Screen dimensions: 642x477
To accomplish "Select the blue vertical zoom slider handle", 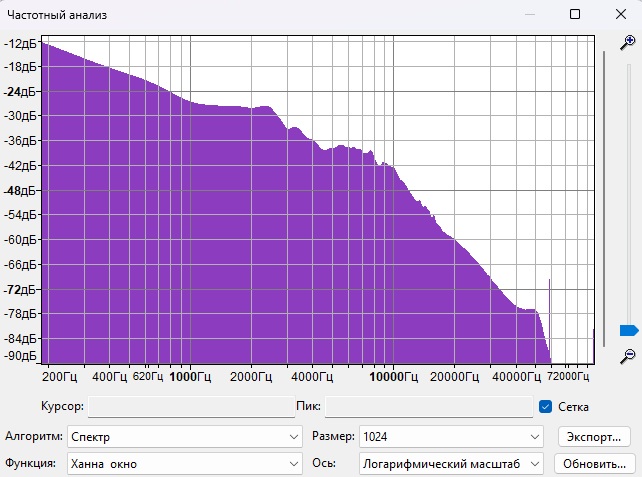I will (629, 330).
